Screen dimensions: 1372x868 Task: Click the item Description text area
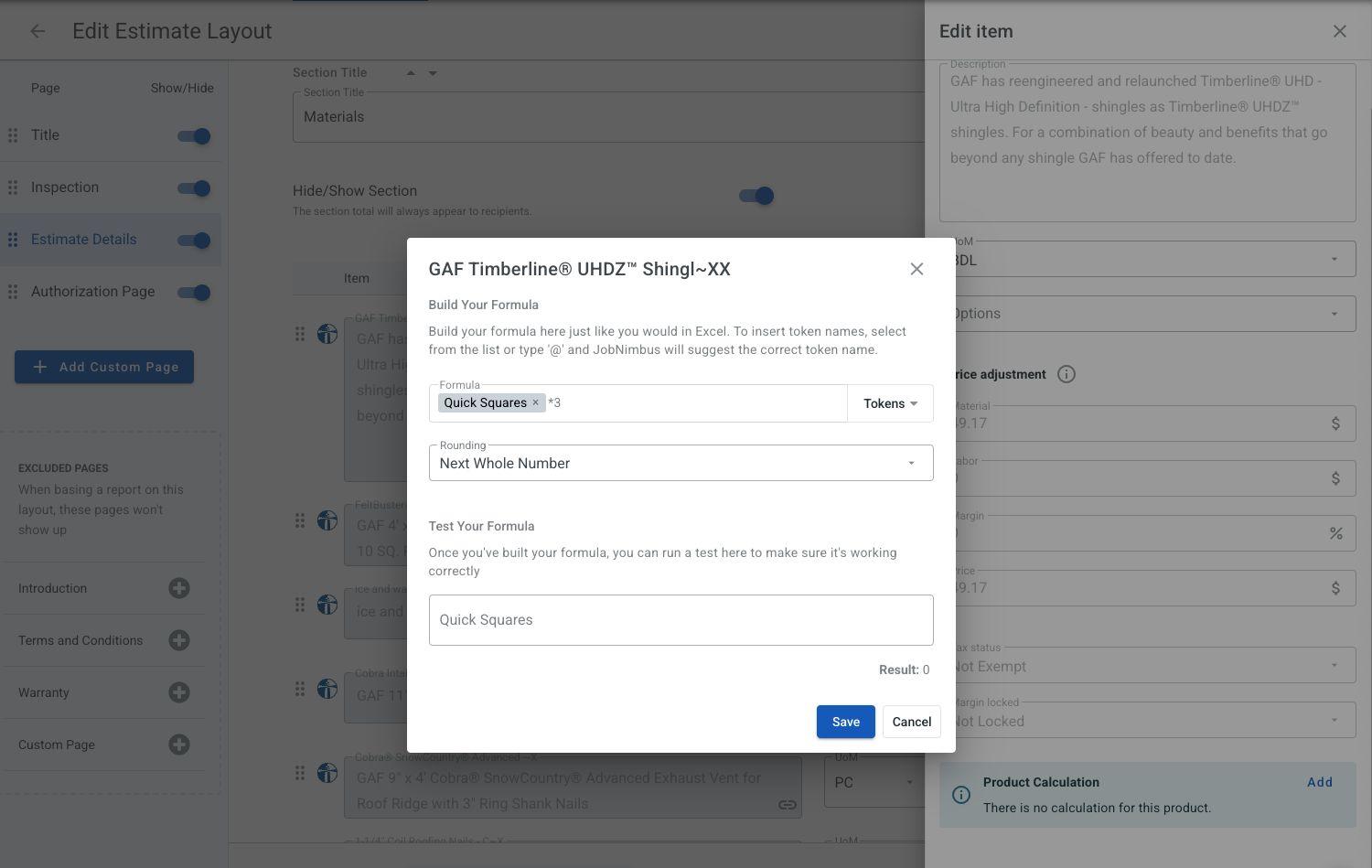[1148, 143]
